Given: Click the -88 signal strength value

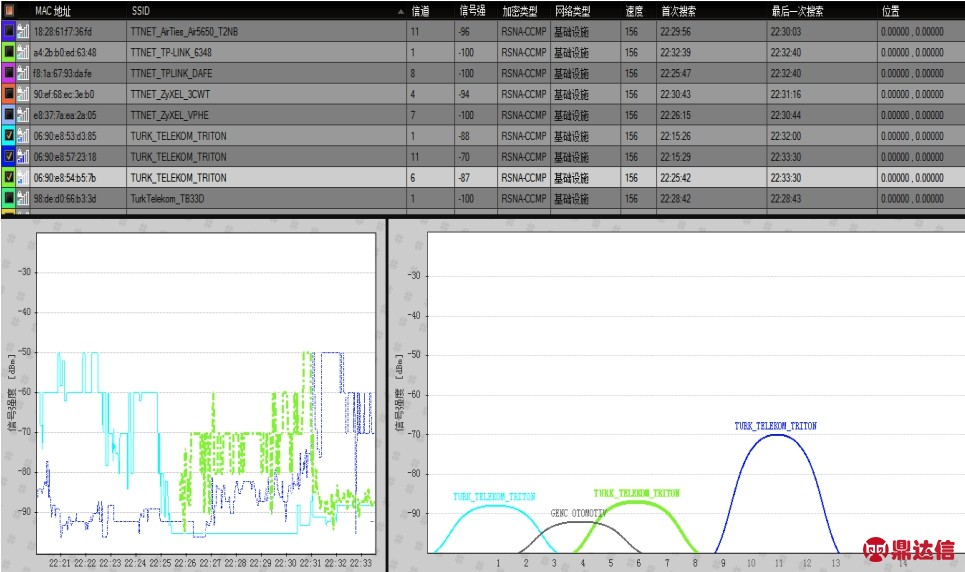Looking at the screenshot, I should pyautogui.click(x=464, y=136).
